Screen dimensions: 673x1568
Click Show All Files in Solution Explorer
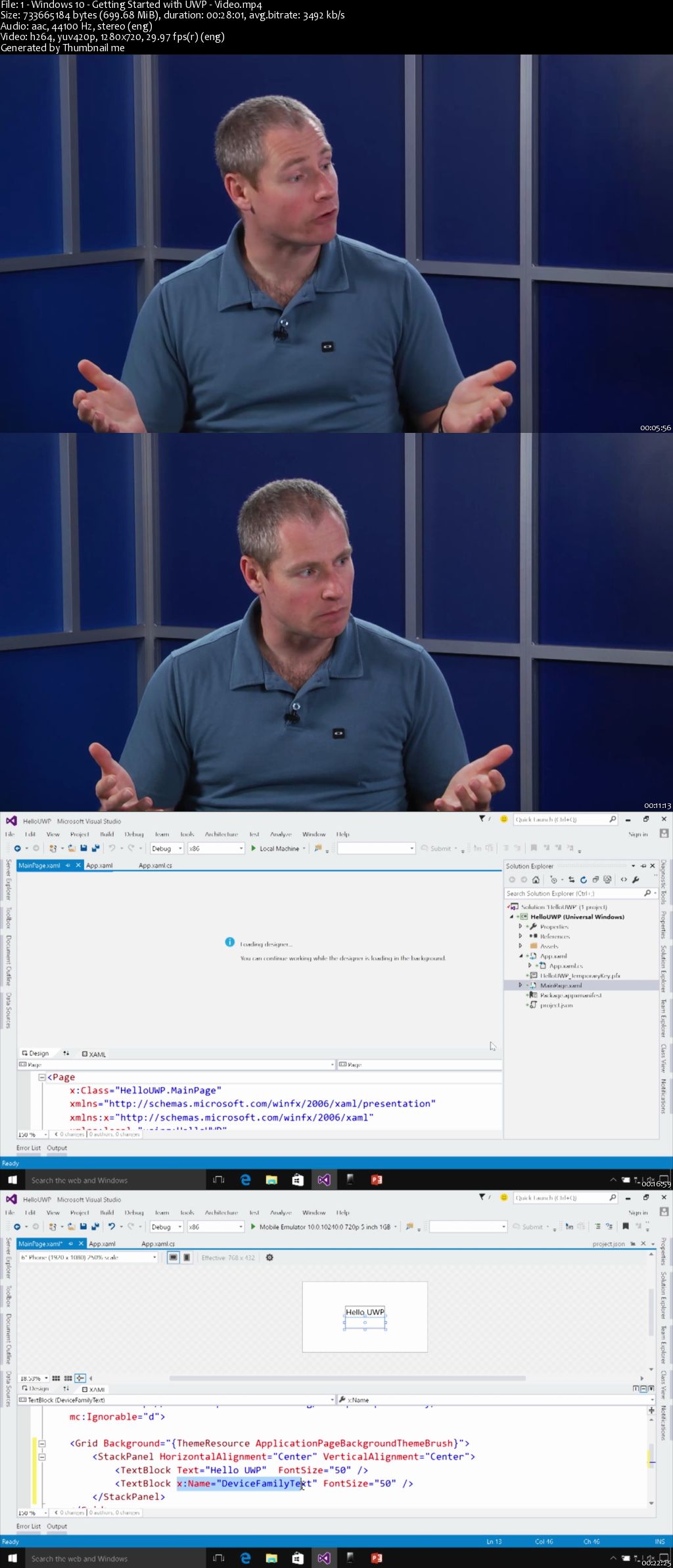[x=607, y=880]
